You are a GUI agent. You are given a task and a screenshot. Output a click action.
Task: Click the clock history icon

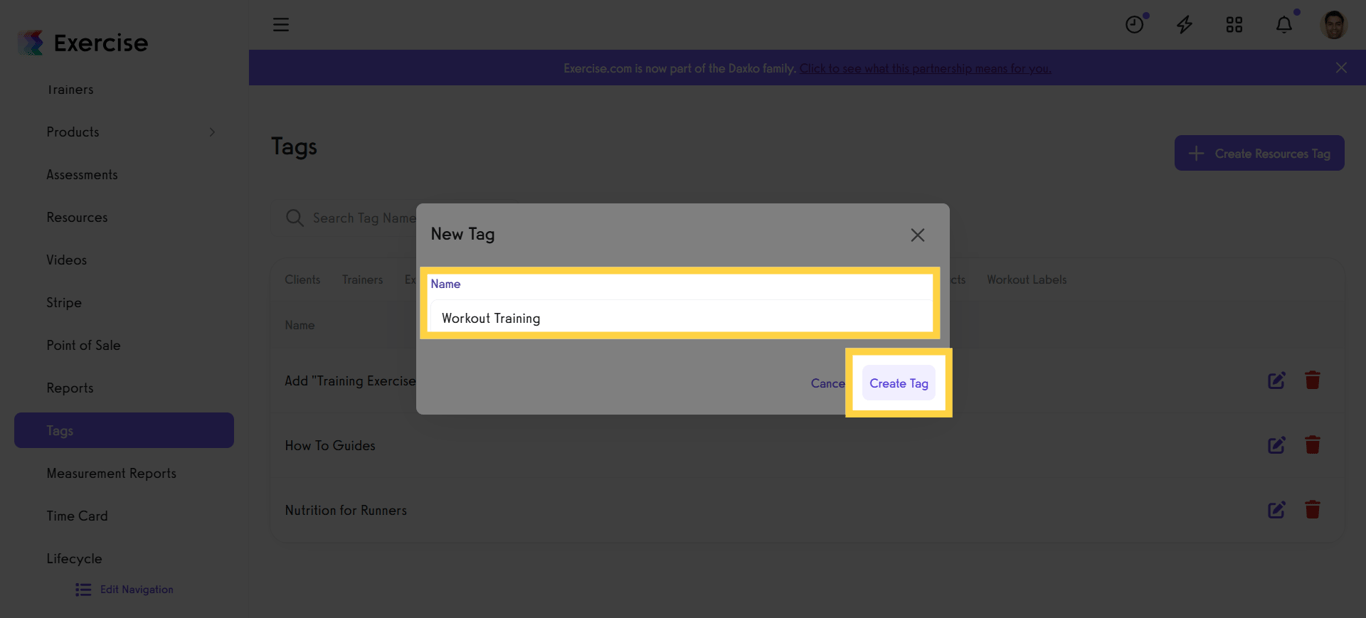point(1134,23)
